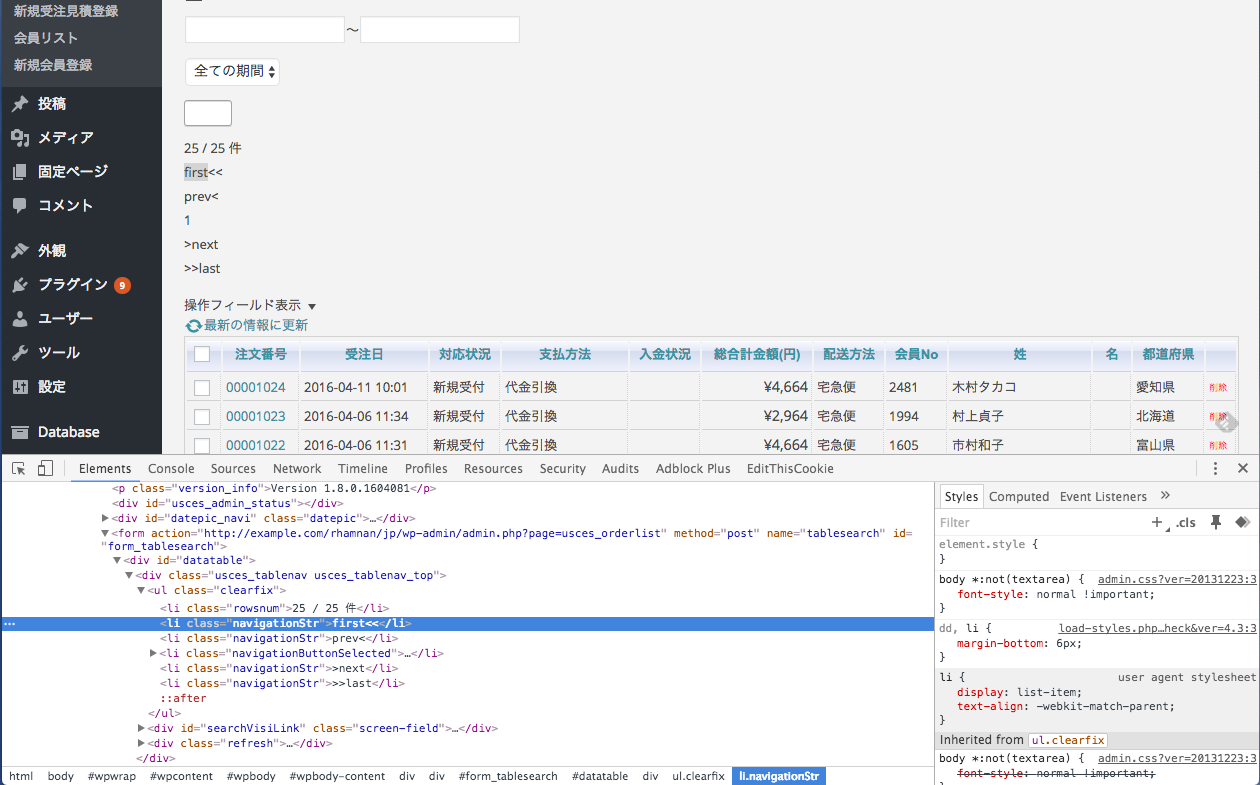The height and width of the screenshot is (785, 1260).
Task: Open admin.css source link for body rule
Action: click(1177, 579)
